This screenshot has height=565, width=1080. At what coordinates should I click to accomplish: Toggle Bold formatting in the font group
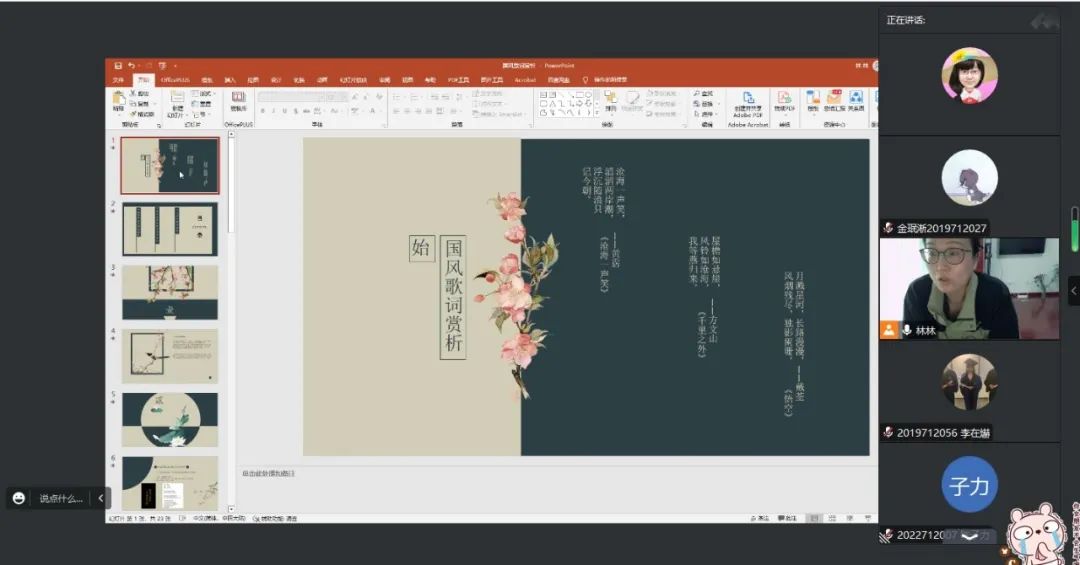(262, 111)
